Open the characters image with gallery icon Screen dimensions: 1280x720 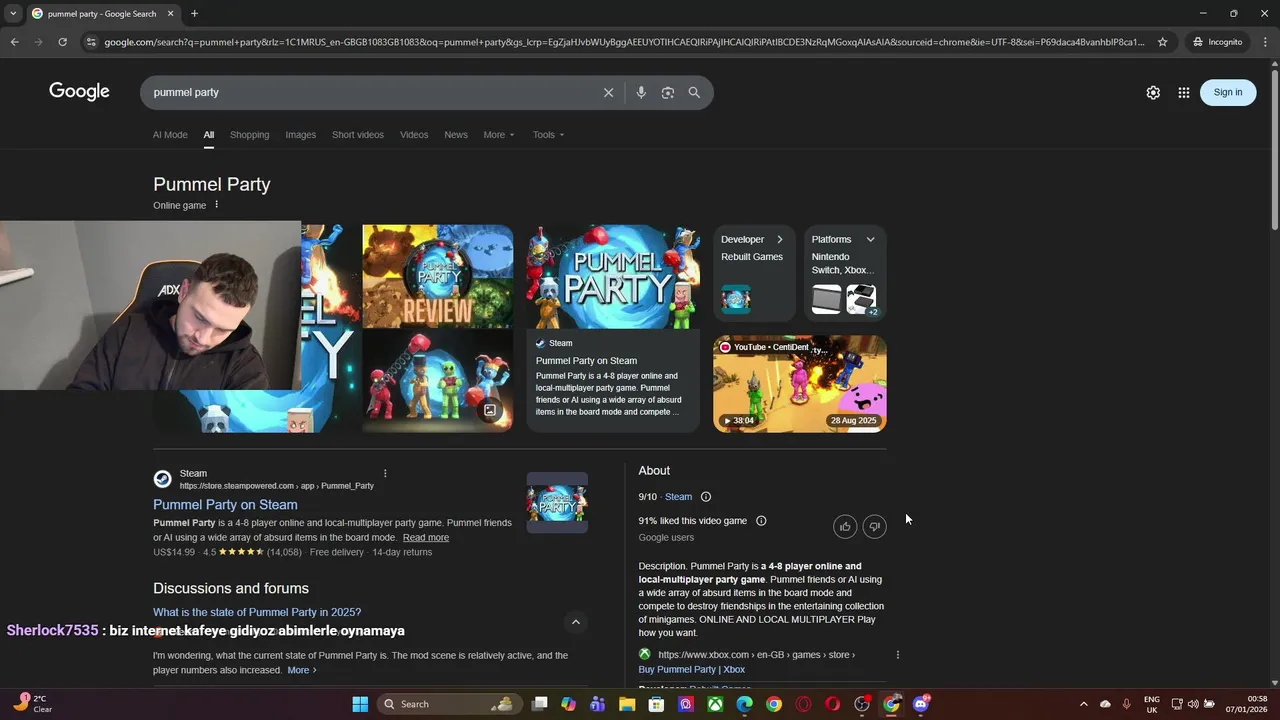click(438, 381)
